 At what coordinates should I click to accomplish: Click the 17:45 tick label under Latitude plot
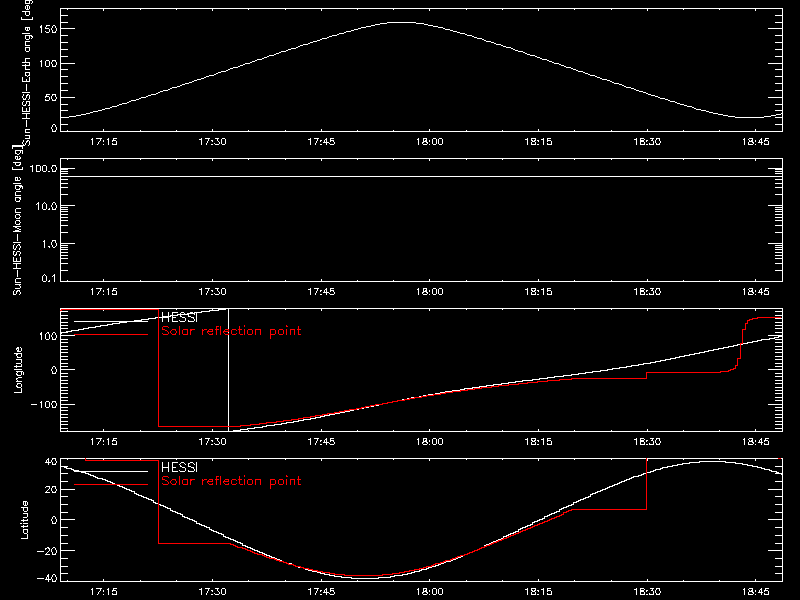(321, 592)
